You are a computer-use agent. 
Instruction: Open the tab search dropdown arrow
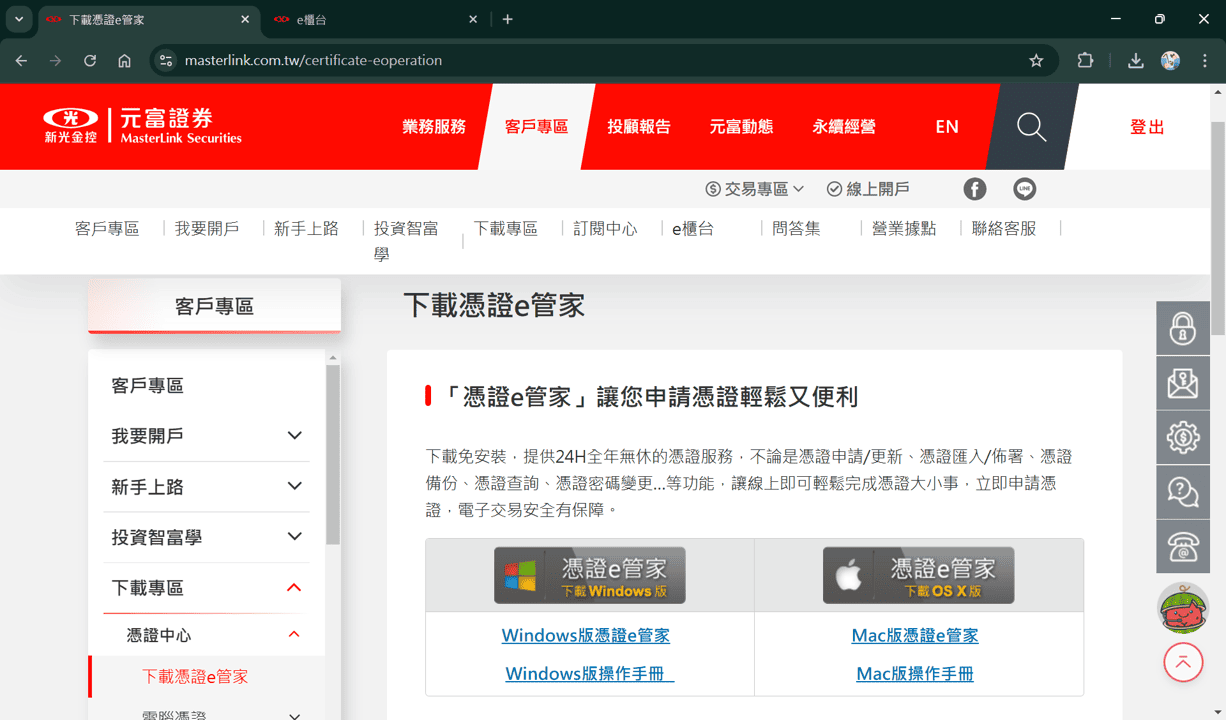pyautogui.click(x=18, y=19)
